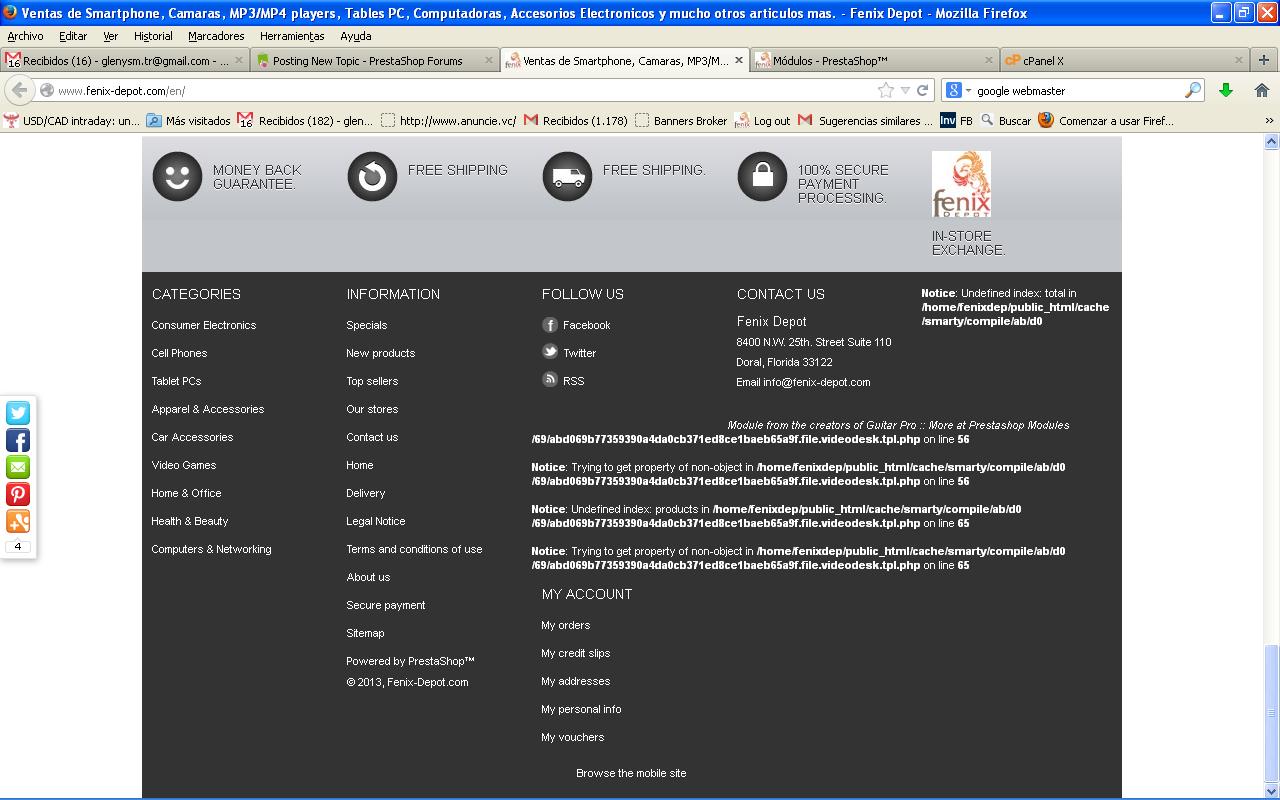The width and height of the screenshot is (1280, 800).
Task: Go to the Firefox home page icon
Action: click(x=1262, y=90)
